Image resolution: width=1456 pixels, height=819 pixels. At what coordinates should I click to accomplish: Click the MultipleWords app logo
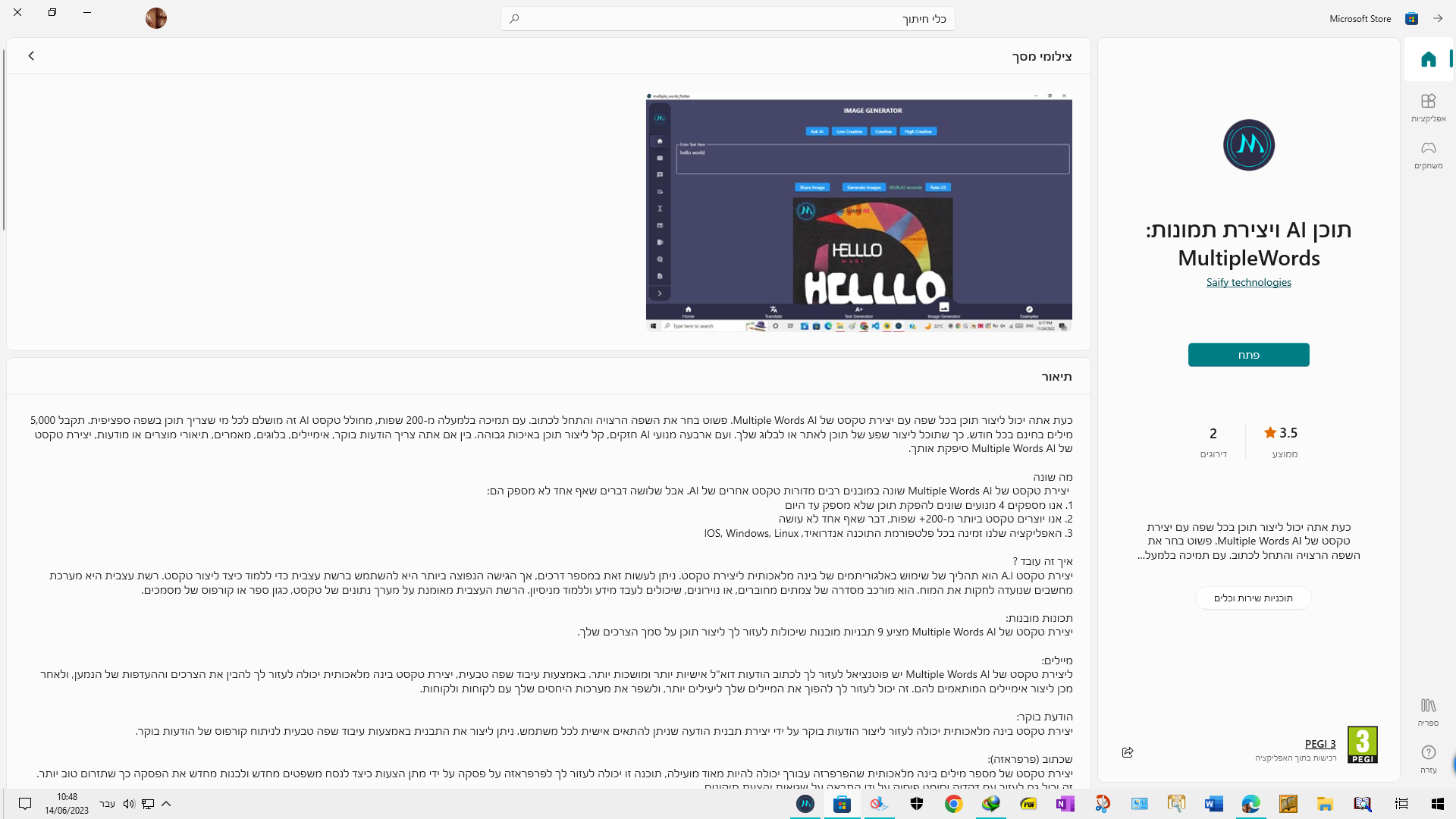coord(1248,145)
